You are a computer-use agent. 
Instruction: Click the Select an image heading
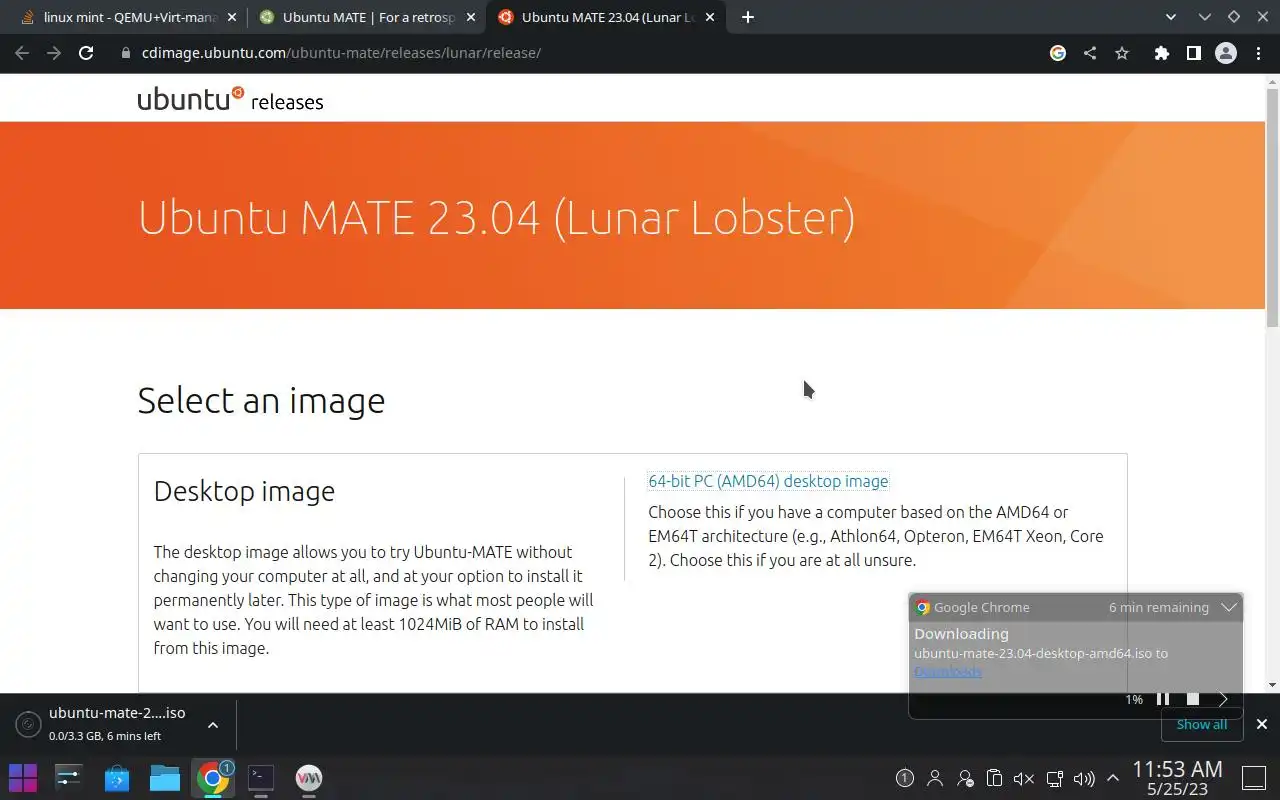tap(261, 400)
